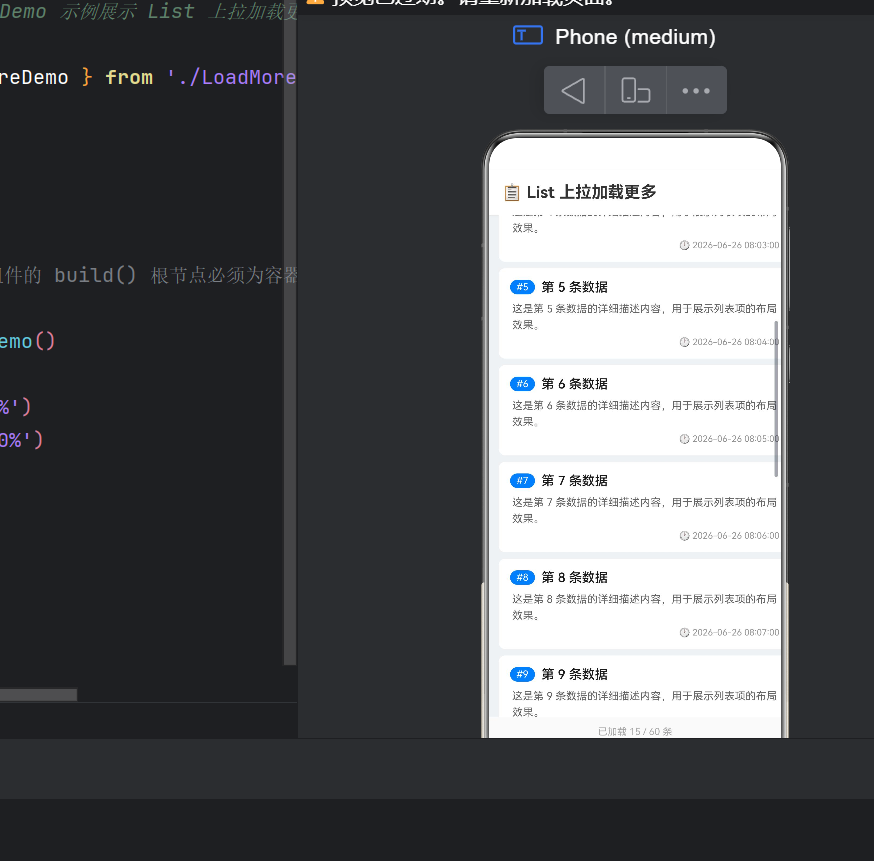
Task: Click timestamp 2026-06-26 08:05:00
Action: pyautogui.click(x=735, y=439)
